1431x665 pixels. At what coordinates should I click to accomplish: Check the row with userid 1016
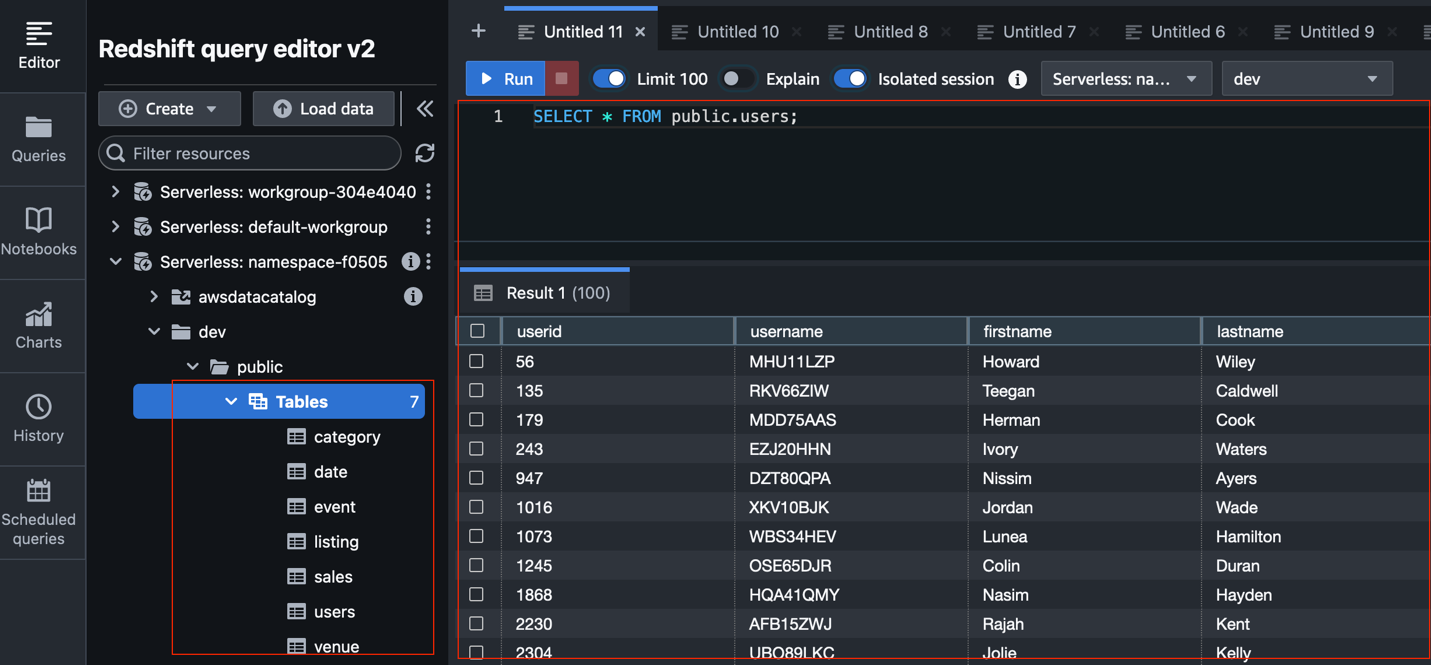[x=477, y=507]
